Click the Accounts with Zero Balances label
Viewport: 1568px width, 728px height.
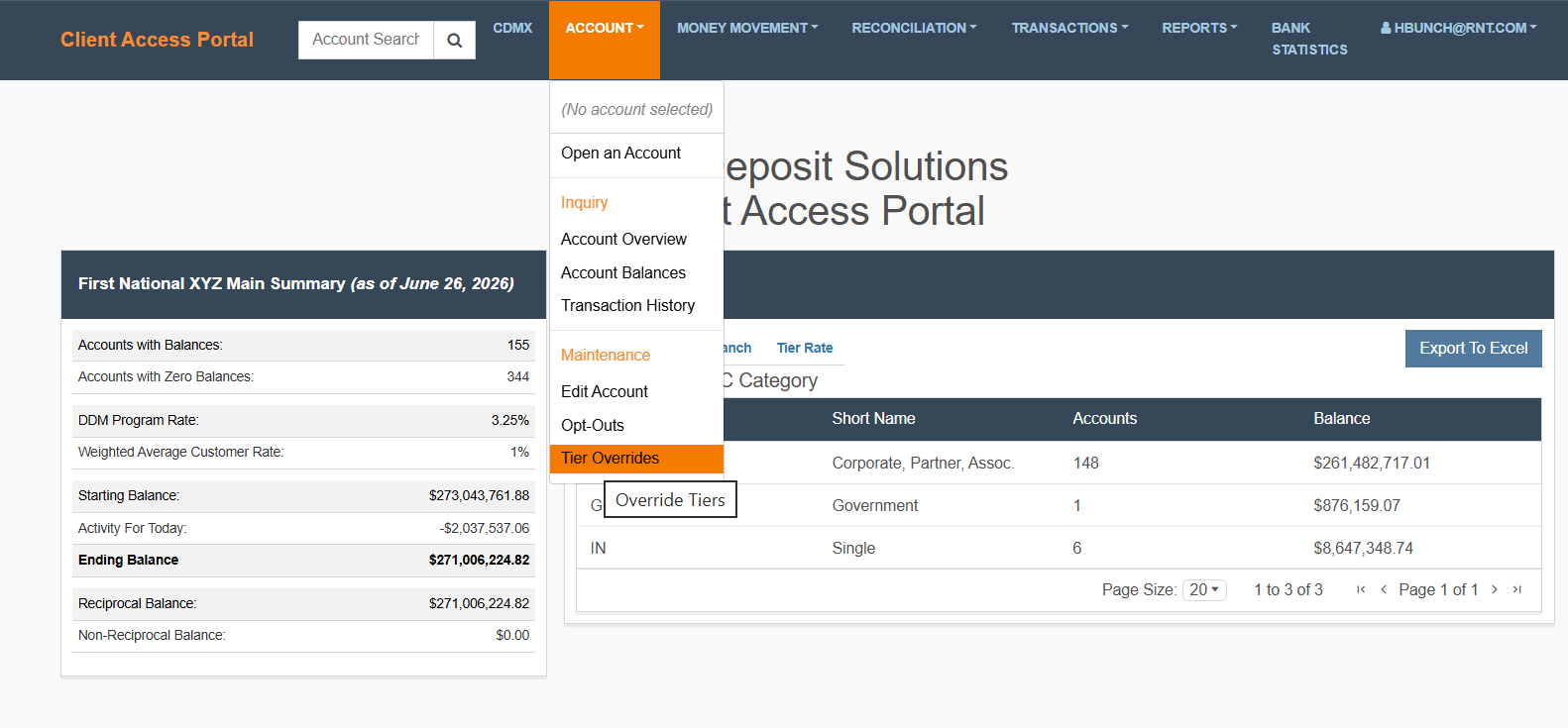point(166,377)
